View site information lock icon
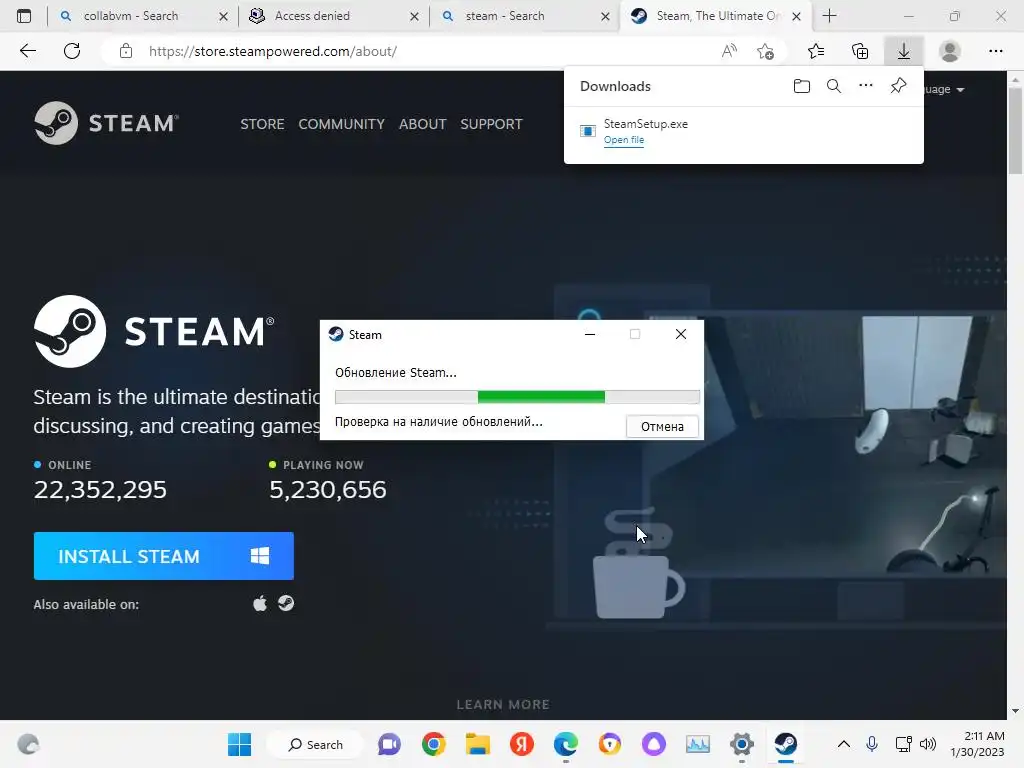 click(126, 51)
